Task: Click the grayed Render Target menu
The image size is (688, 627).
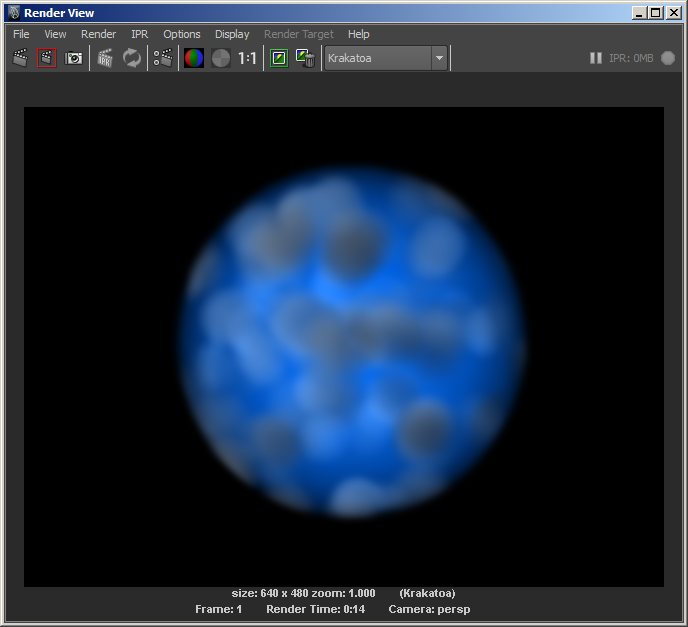Action: [x=299, y=34]
